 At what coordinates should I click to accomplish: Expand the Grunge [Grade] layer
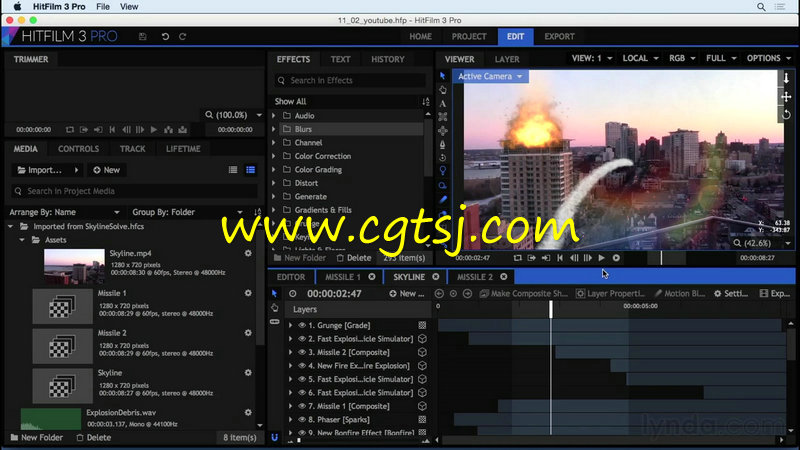point(291,325)
